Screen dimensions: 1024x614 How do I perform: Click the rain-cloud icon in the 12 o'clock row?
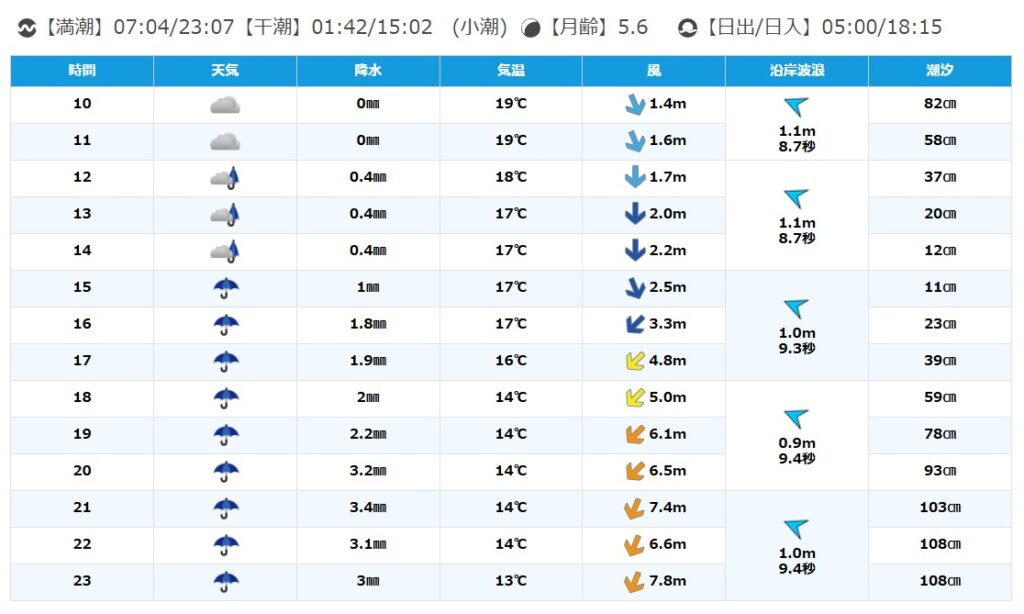tap(226, 178)
